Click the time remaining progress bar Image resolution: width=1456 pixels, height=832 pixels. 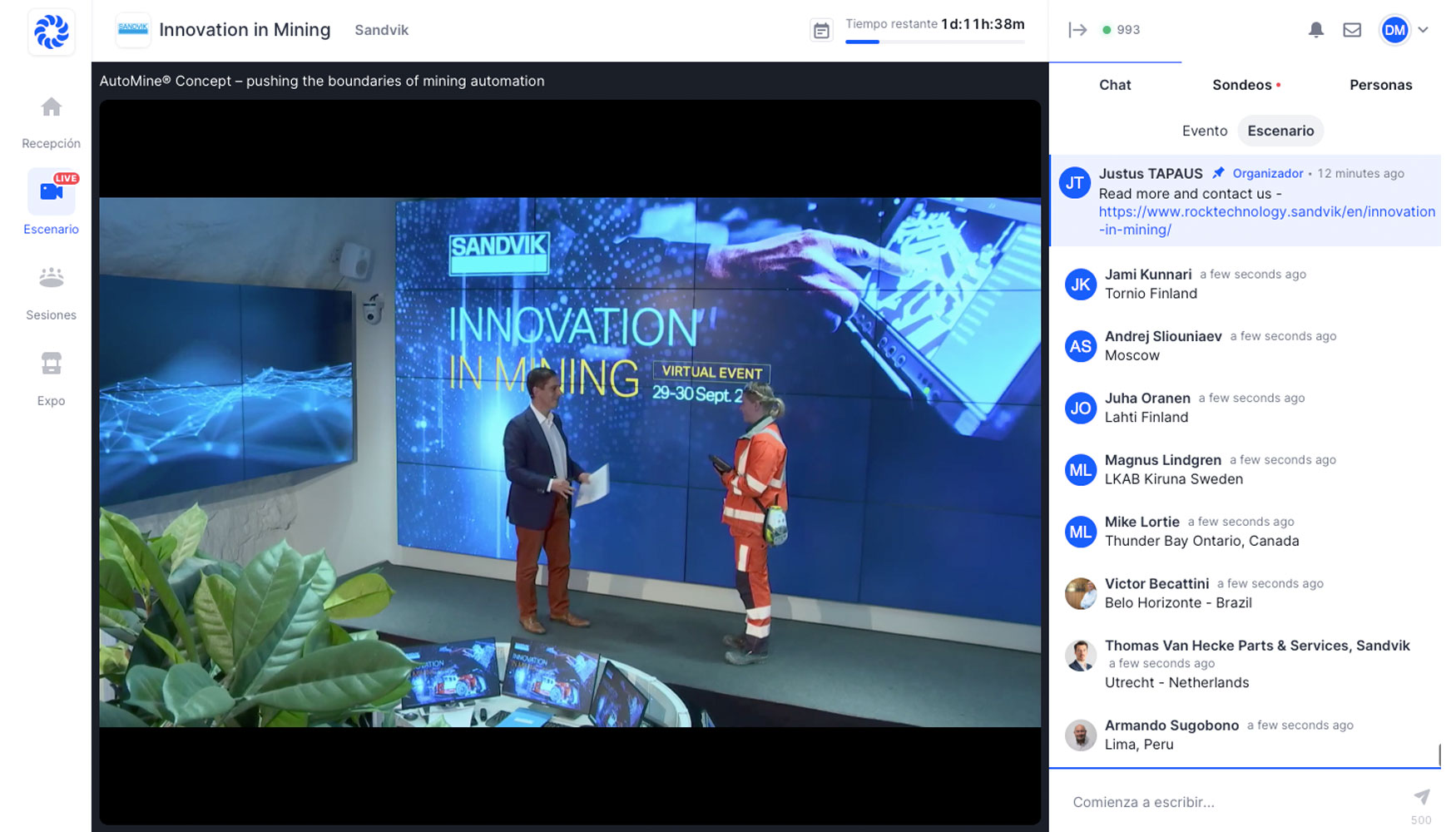point(935,42)
